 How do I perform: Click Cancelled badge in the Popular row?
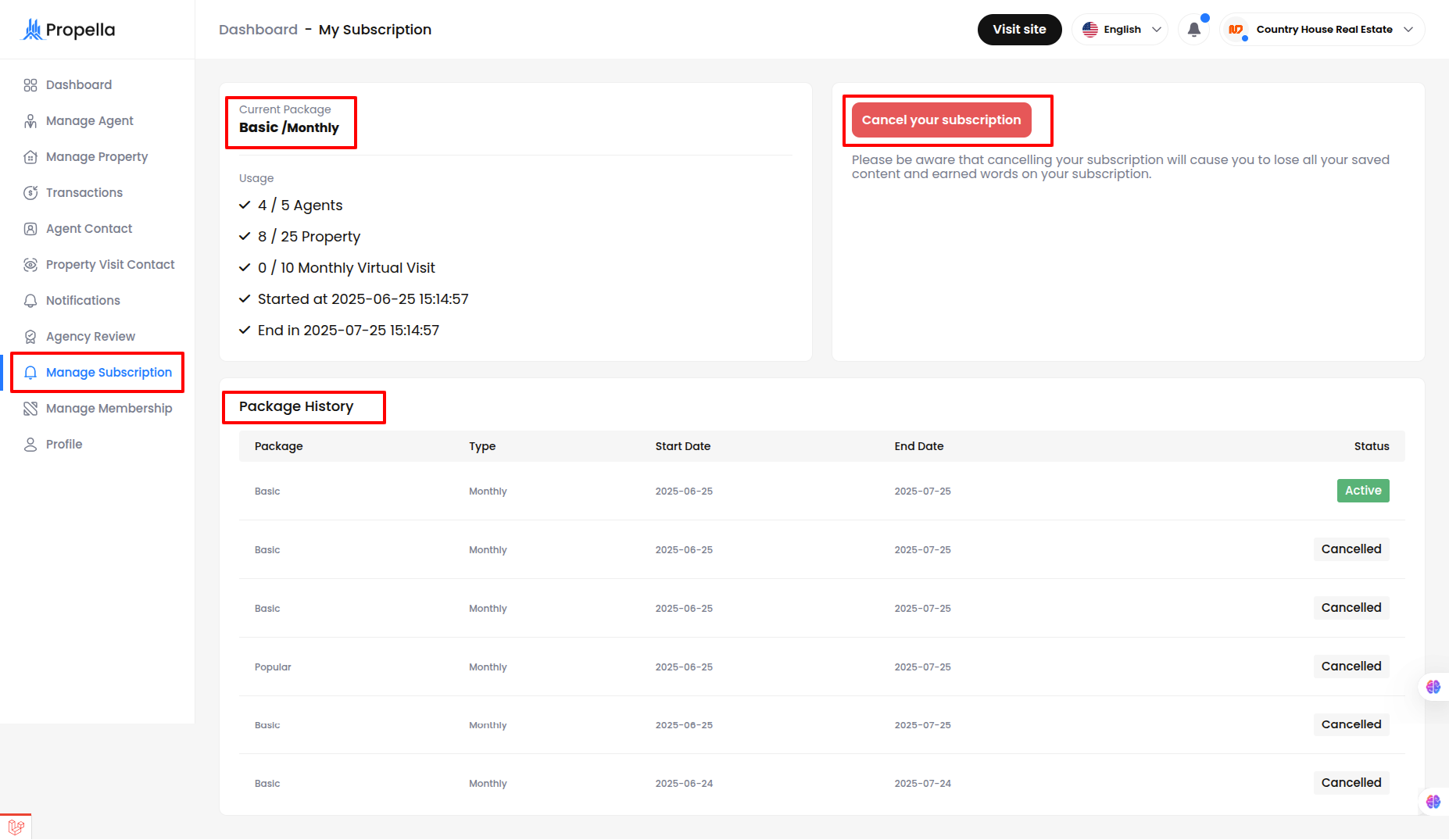click(1351, 667)
